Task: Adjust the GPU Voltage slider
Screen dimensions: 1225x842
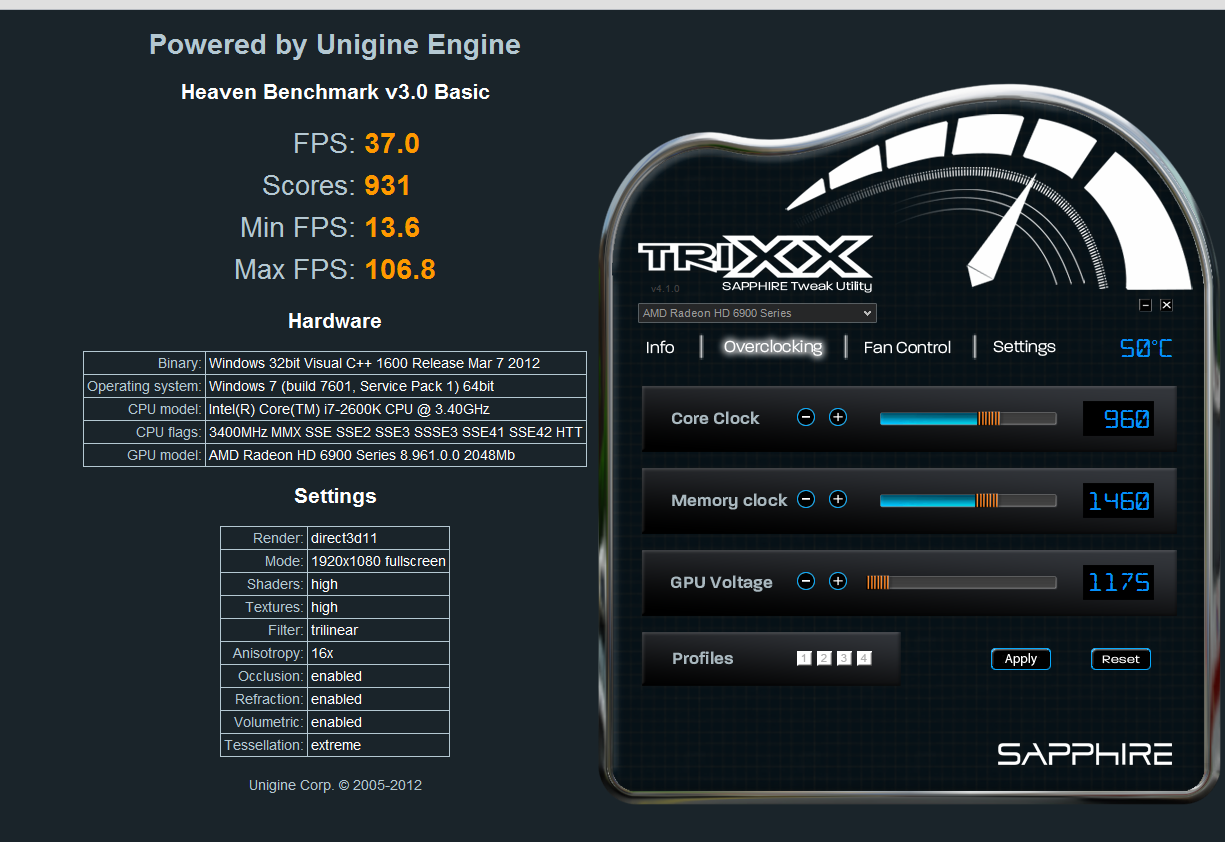Action: click(961, 582)
